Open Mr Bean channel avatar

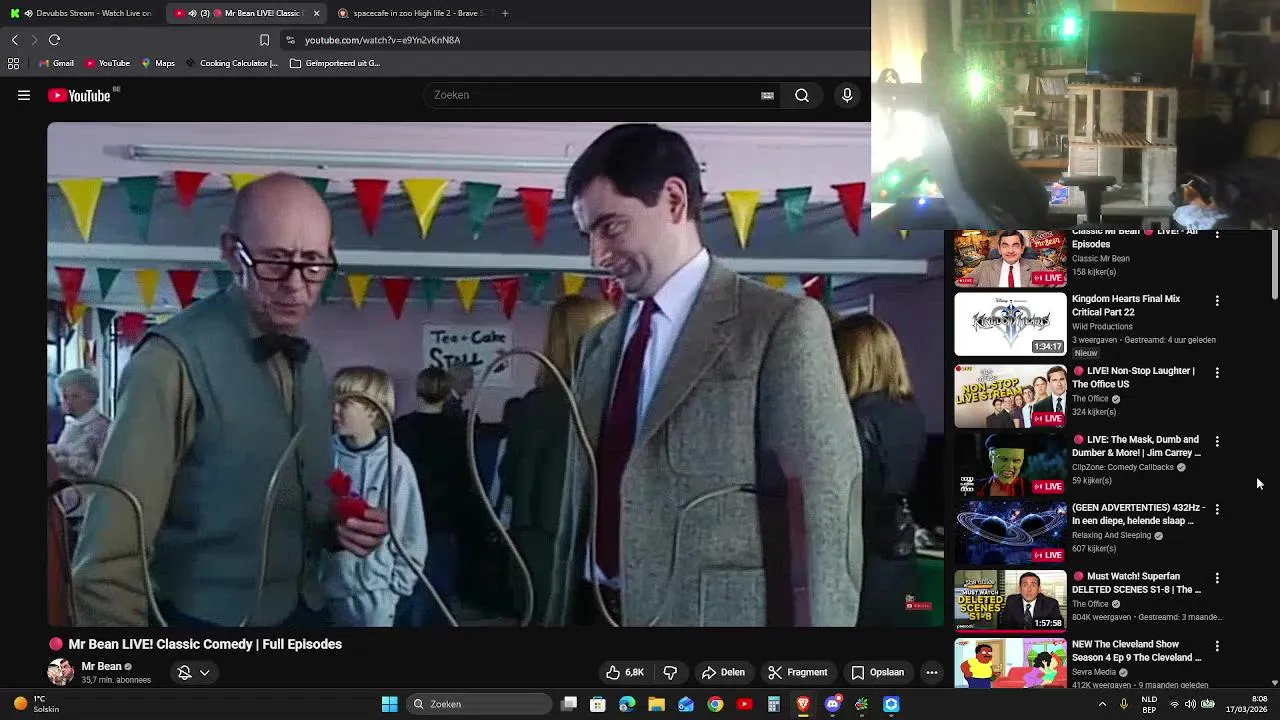[61, 672]
